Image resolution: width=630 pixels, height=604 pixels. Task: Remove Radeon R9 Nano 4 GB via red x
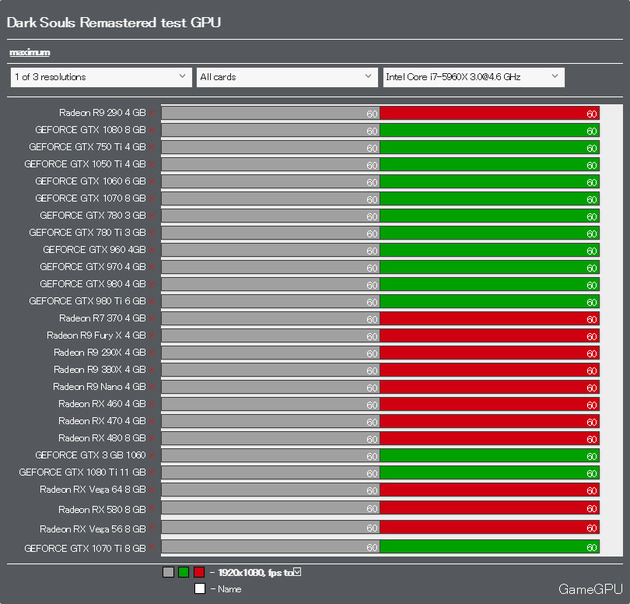coord(152,387)
